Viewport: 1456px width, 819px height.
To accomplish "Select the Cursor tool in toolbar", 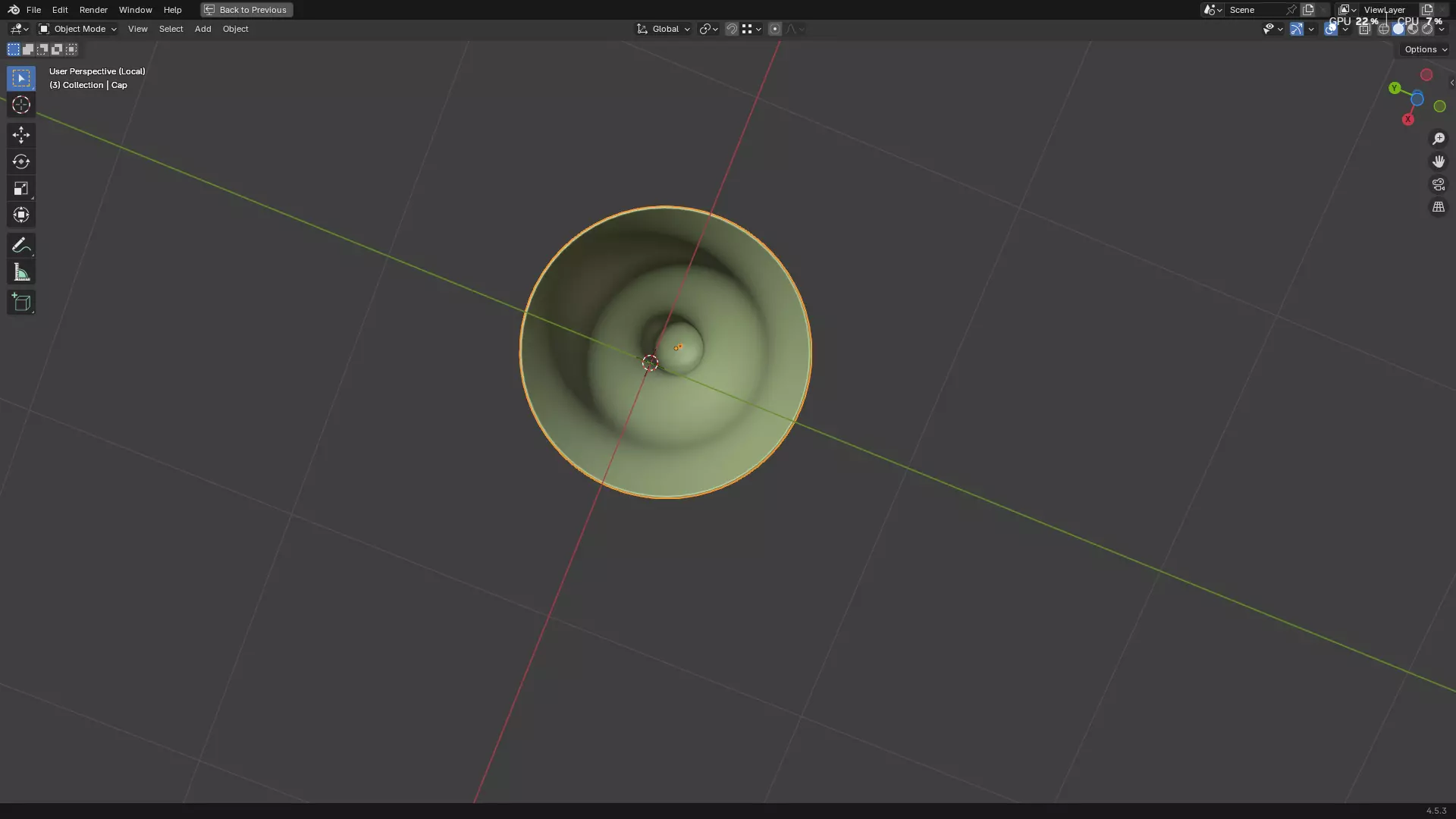I will [x=20, y=105].
